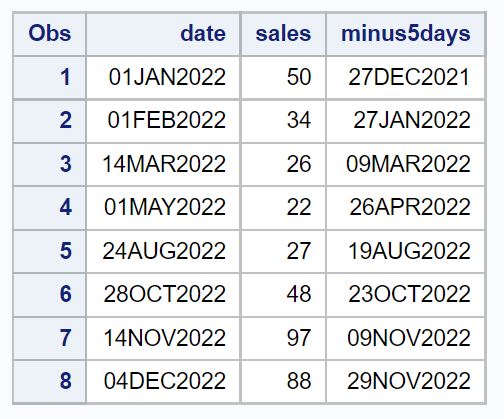Select sales value 97
The width and height of the screenshot is (504, 419).
(x=283, y=338)
